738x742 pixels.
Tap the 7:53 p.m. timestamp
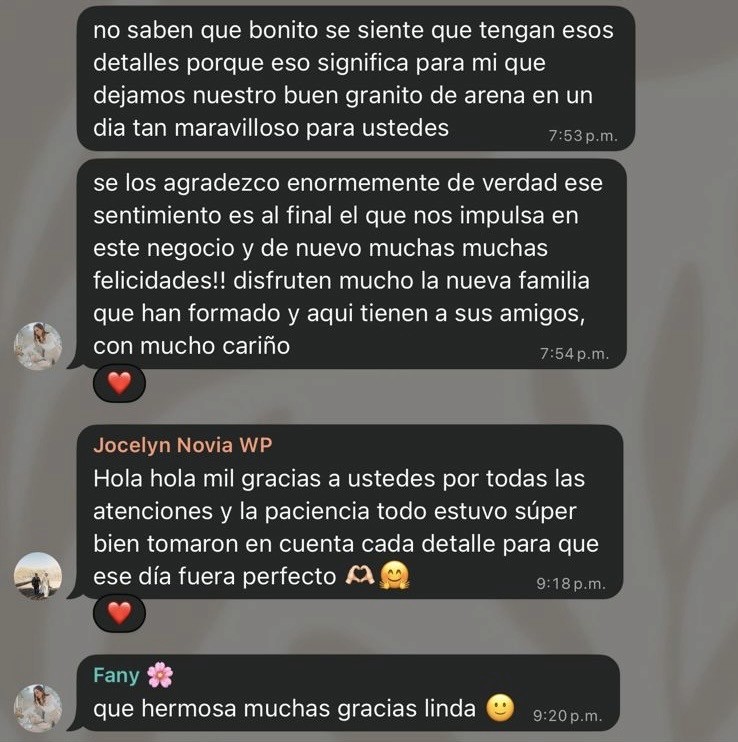tap(583, 136)
